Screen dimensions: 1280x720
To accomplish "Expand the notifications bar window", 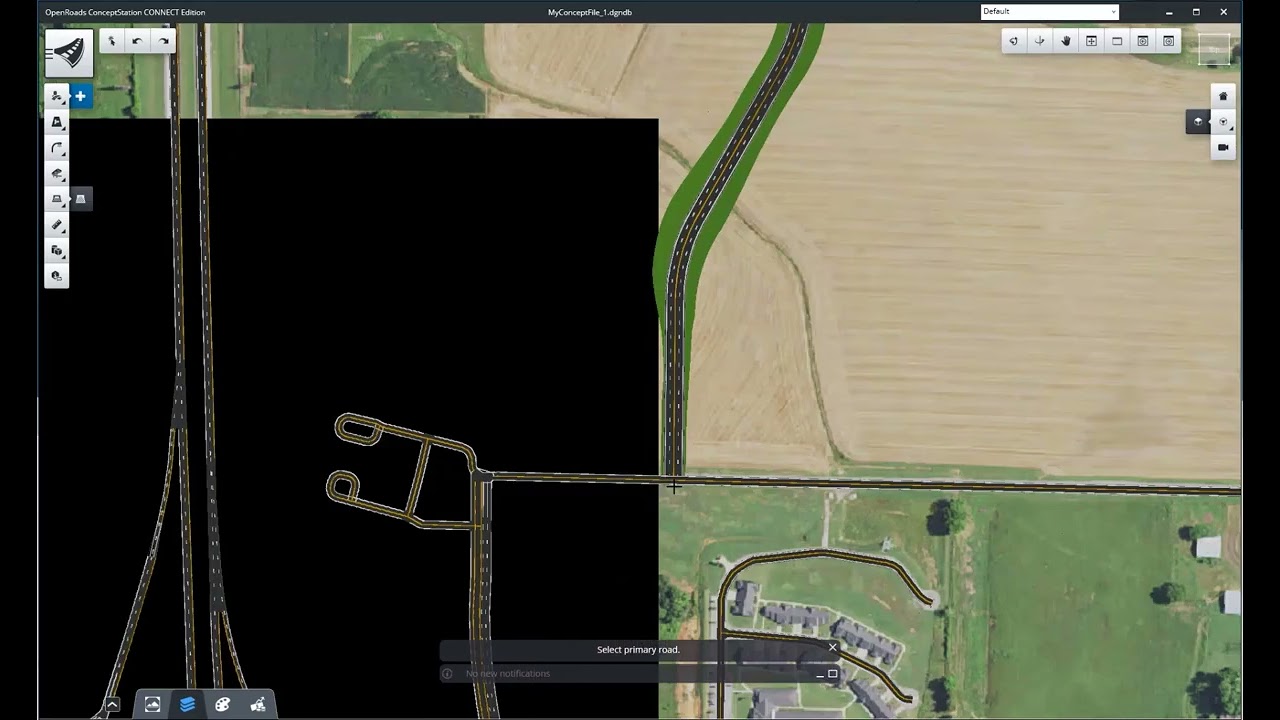I will pyautogui.click(x=832, y=674).
